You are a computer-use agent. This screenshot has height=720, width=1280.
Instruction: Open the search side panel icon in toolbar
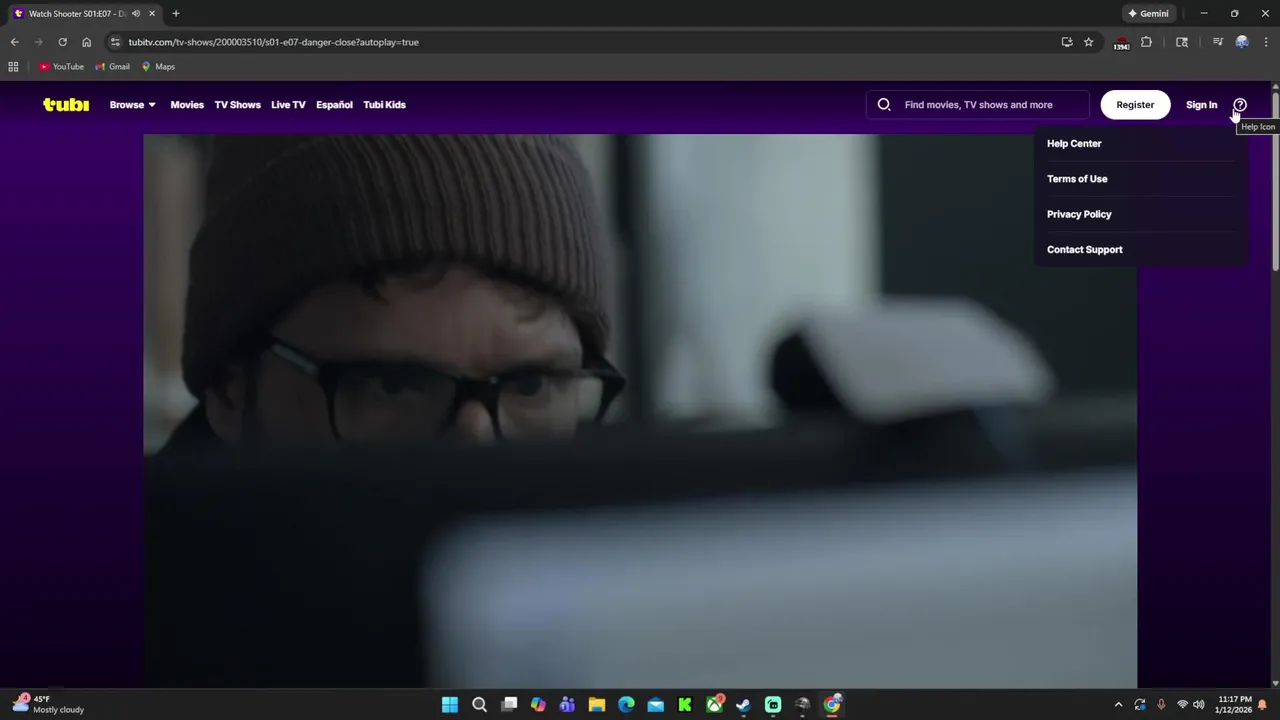pos(1182,42)
